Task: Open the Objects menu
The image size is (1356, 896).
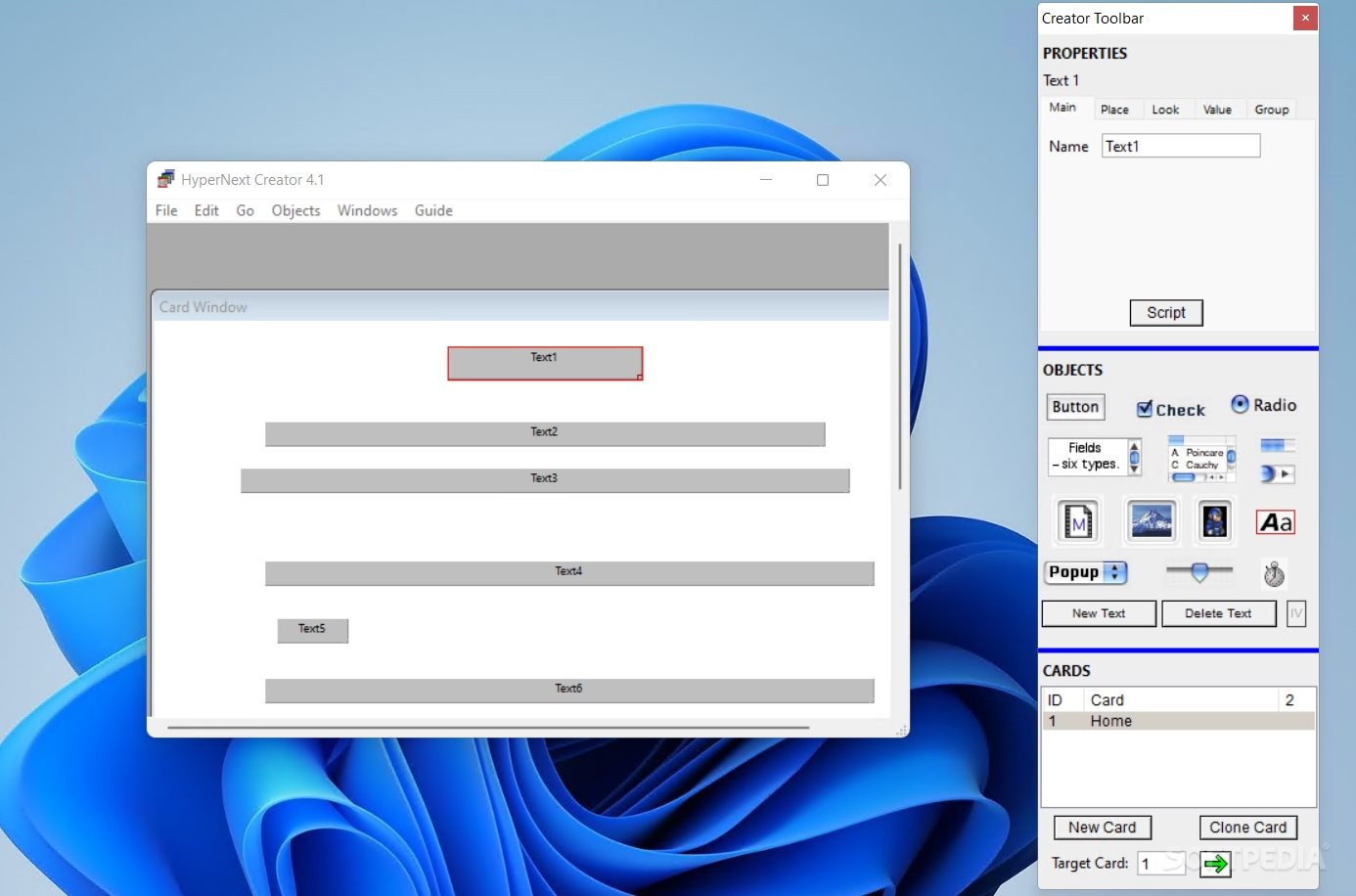Action: point(295,210)
